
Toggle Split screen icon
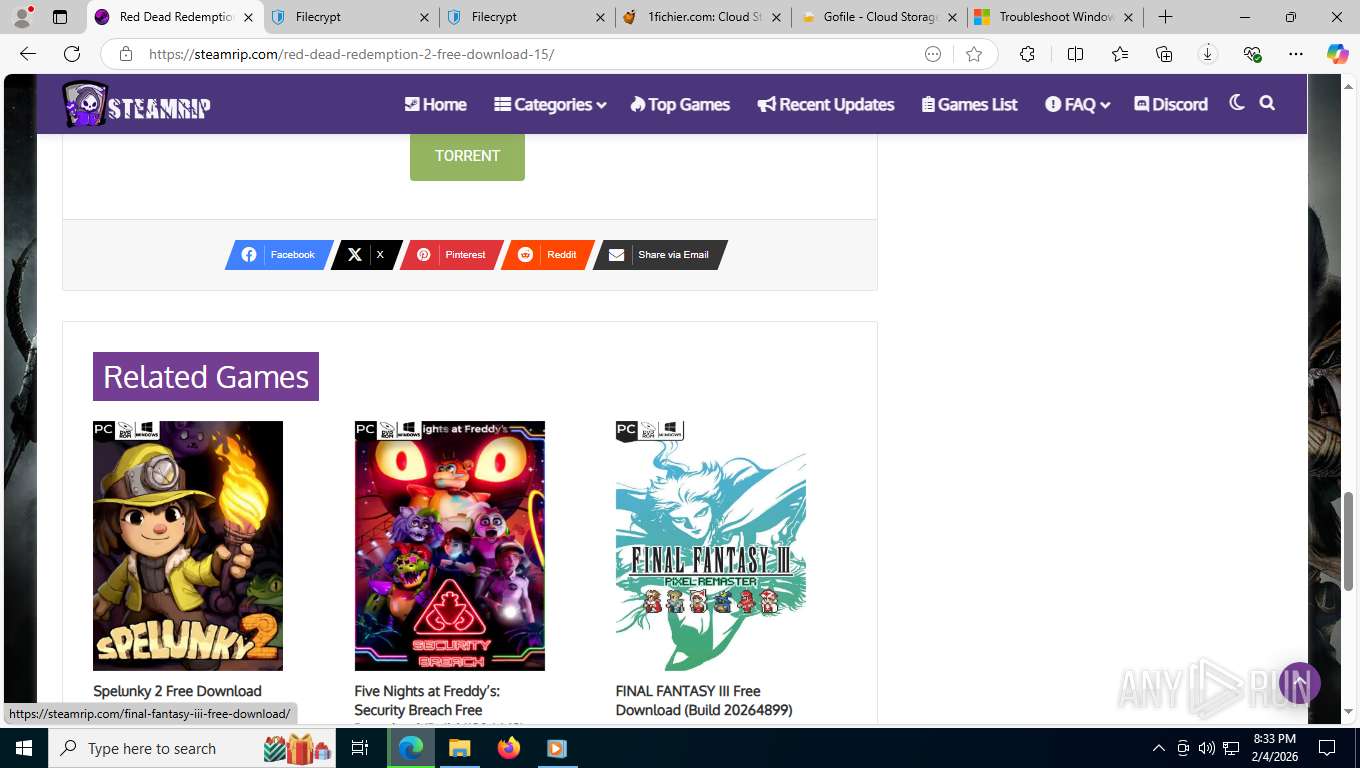coord(1075,54)
